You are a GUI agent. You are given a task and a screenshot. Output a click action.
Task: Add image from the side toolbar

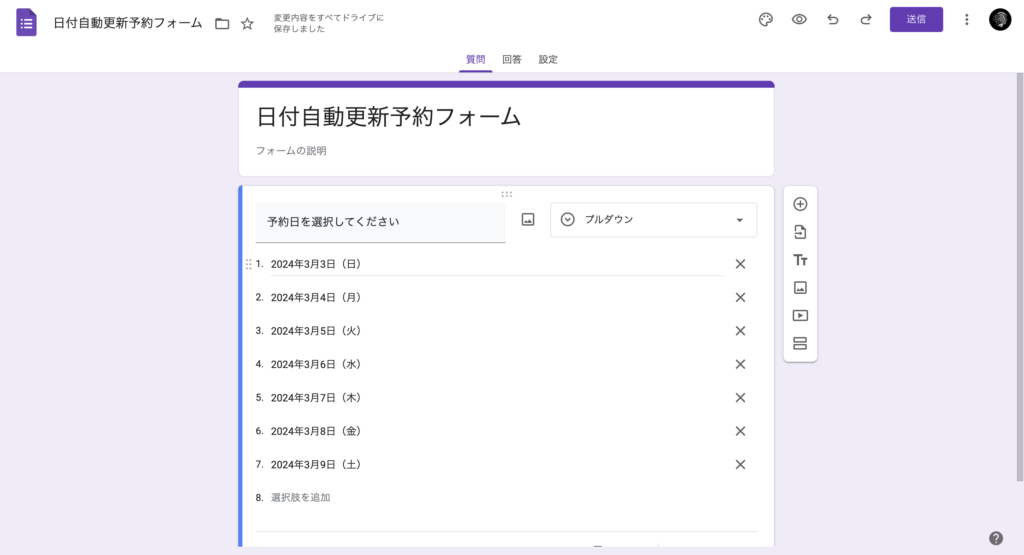(800, 288)
